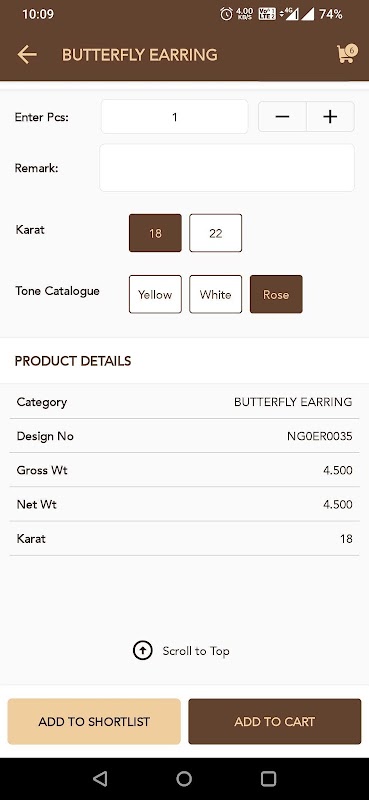Viewport: 369px width, 800px height.
Task: Open the shopping cart icon
Action: (x=346, y=54)
